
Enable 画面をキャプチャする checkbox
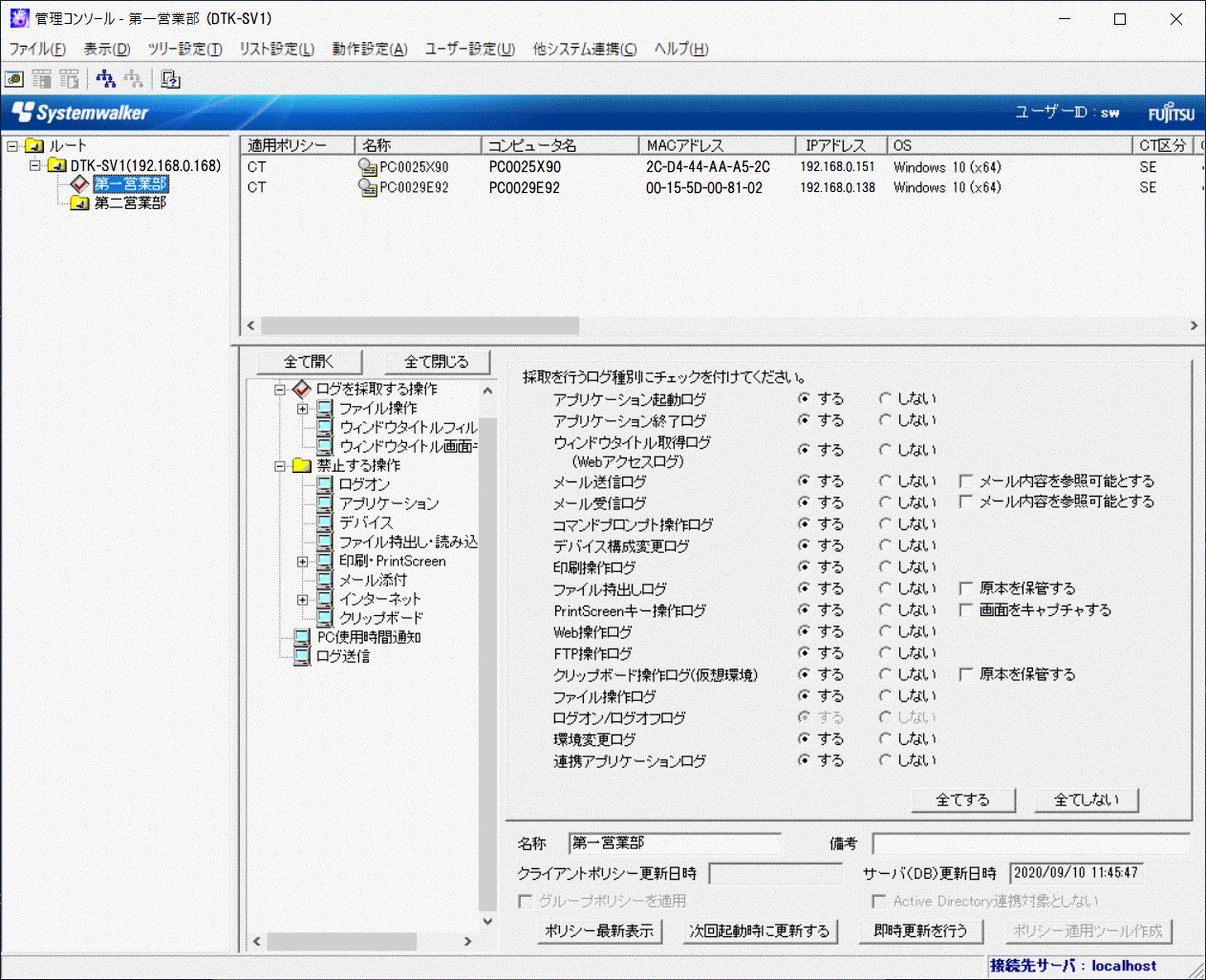(x=966, y=609)
